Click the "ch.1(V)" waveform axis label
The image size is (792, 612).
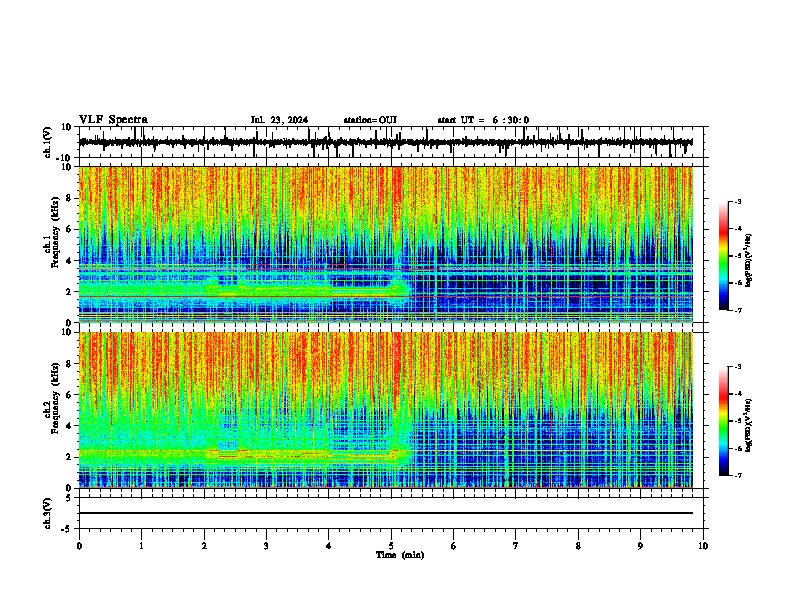tap(48, 142)
